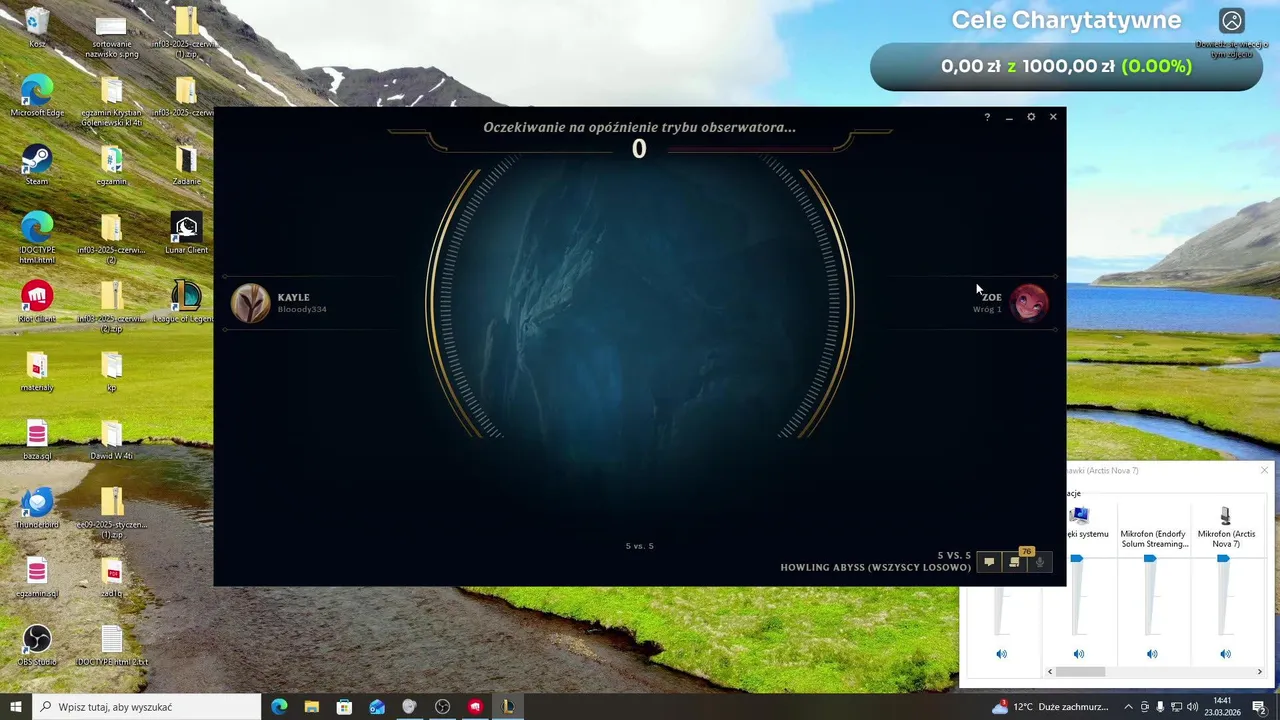Open clock and calendar 14:41
The height and width of the screenshot is (720, 1280).
1222,707
